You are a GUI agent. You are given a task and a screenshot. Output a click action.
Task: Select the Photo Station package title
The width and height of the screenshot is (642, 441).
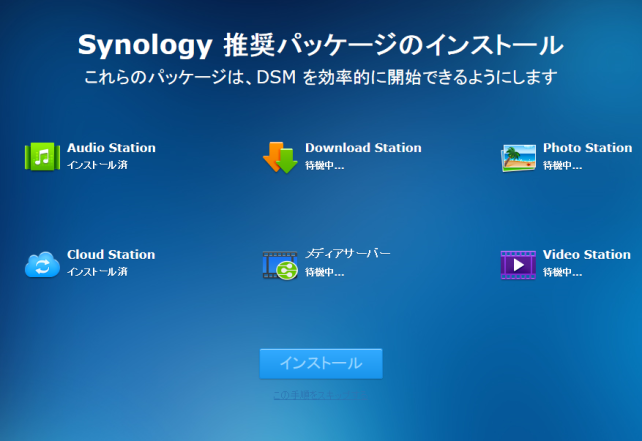tap(588, 148)
